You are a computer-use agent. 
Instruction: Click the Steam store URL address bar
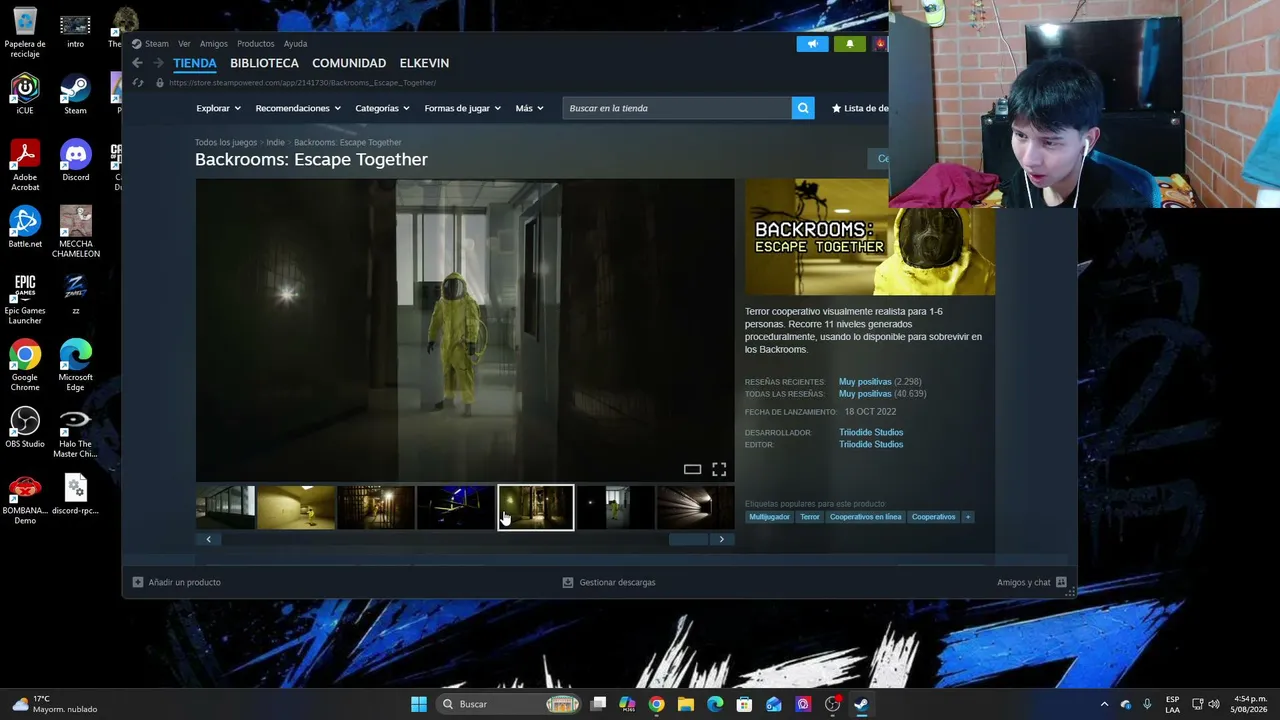(x=302, y=83)
